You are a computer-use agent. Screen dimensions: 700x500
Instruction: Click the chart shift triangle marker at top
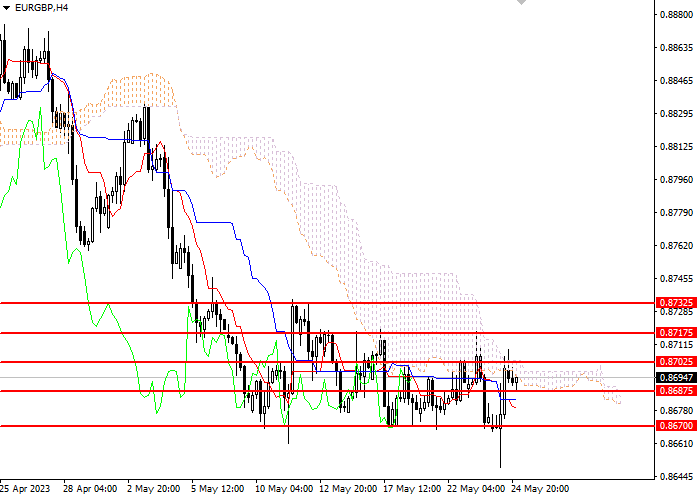click(521, 2)
